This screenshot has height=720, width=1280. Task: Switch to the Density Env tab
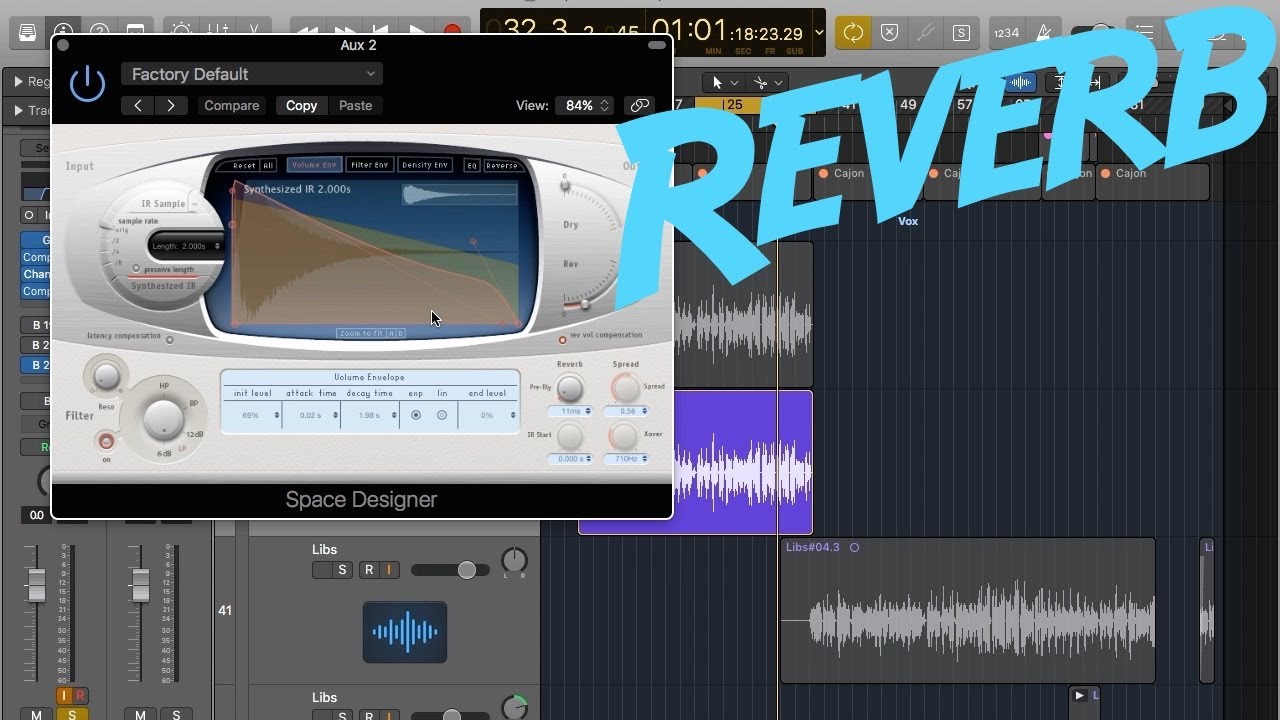pos(425,165)
